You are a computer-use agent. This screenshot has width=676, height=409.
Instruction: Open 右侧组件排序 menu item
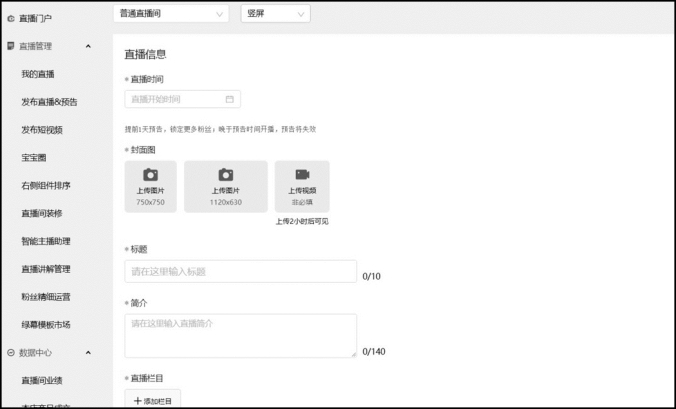coord(46,186)
